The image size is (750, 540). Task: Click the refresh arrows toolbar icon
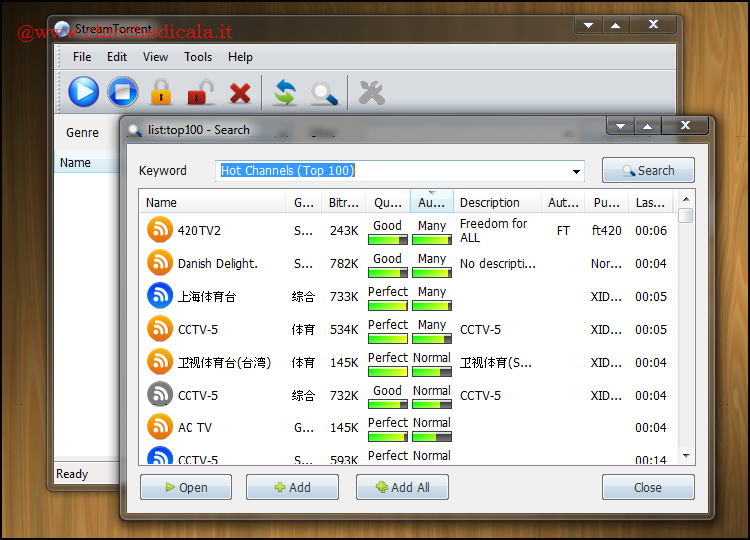click(285, 94)
